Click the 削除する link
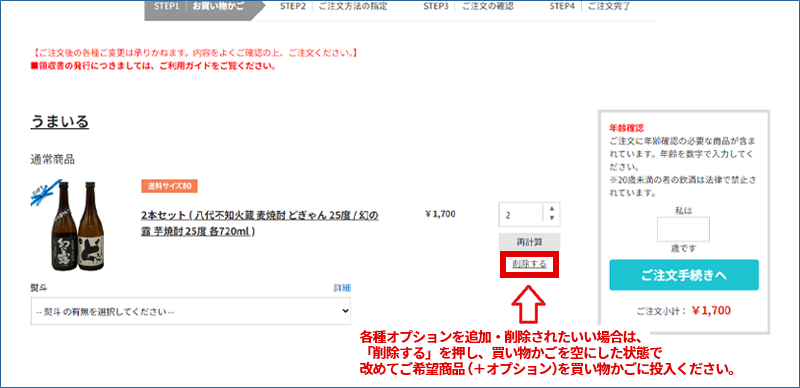This screenshot has width=800, height=388. coord(529,264)
